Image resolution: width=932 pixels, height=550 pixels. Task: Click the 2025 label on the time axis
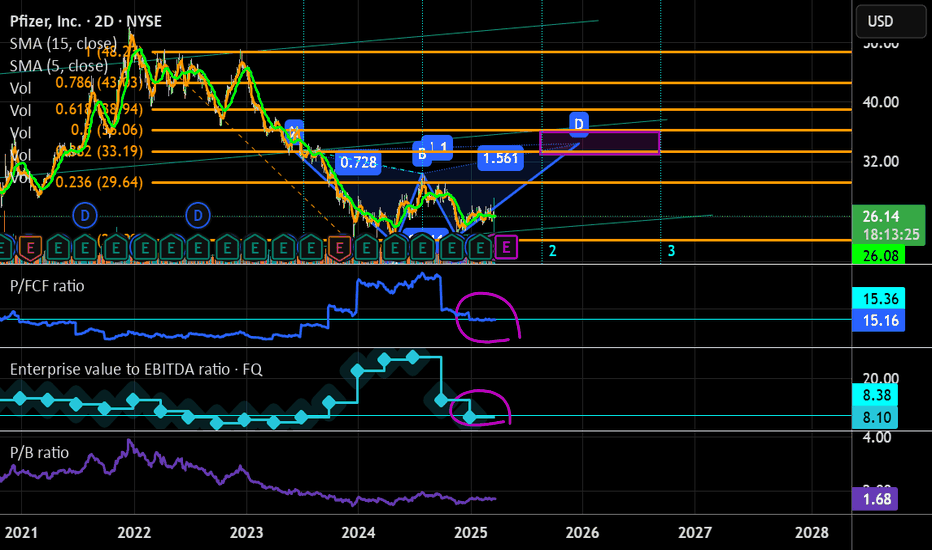click(x=471, y=532)
